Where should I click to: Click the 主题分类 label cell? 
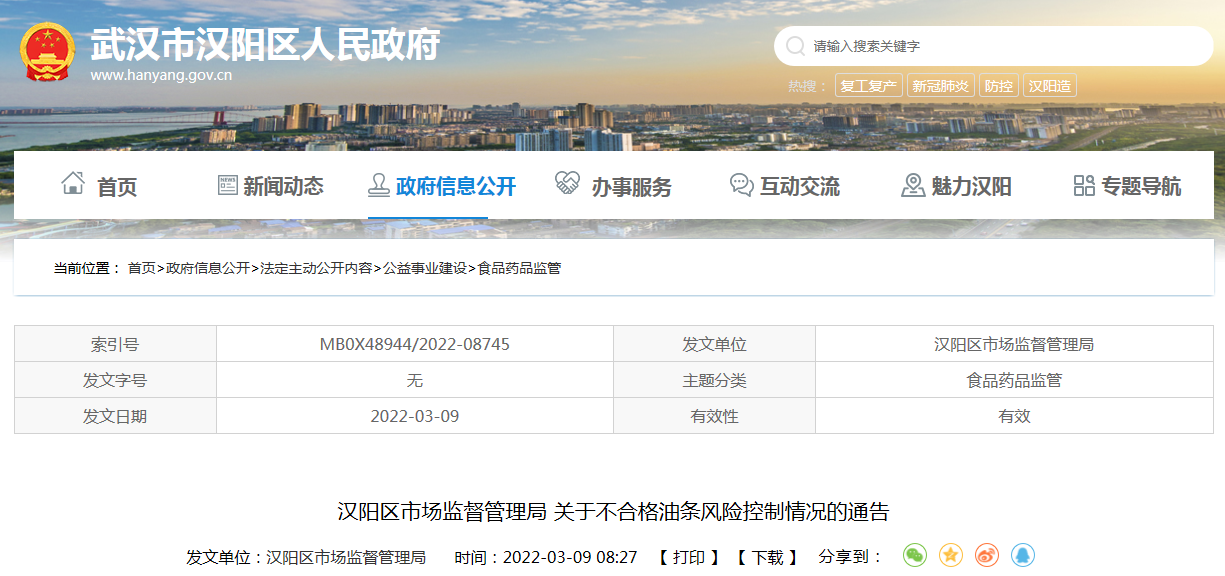[x=714, y=380]
